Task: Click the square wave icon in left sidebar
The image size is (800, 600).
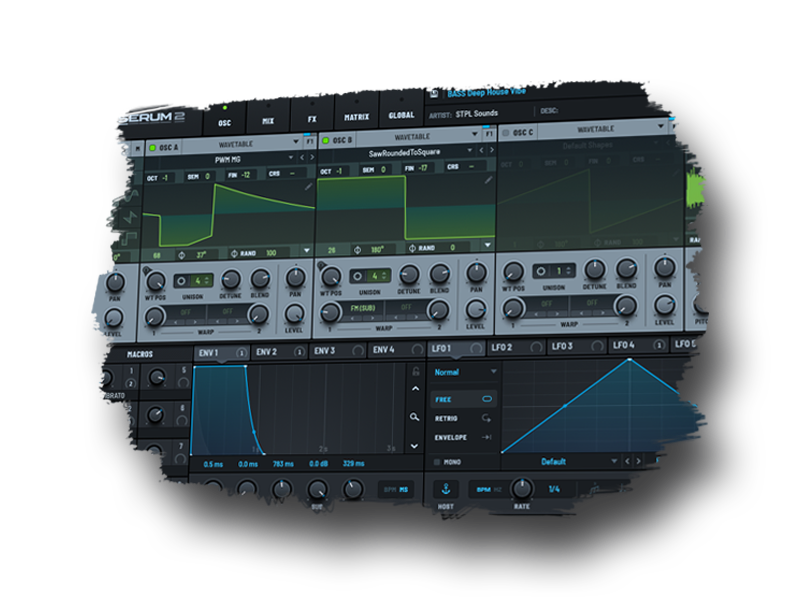Action: [x=127, y=238]
